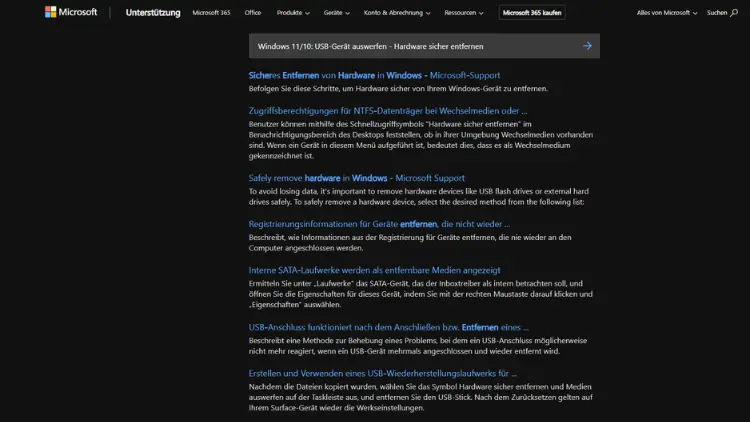The width and height of the screenshot is (750, 422).
Task: Click the arrow in the search box
Action: pyautogui.click(x=587, y=46)
